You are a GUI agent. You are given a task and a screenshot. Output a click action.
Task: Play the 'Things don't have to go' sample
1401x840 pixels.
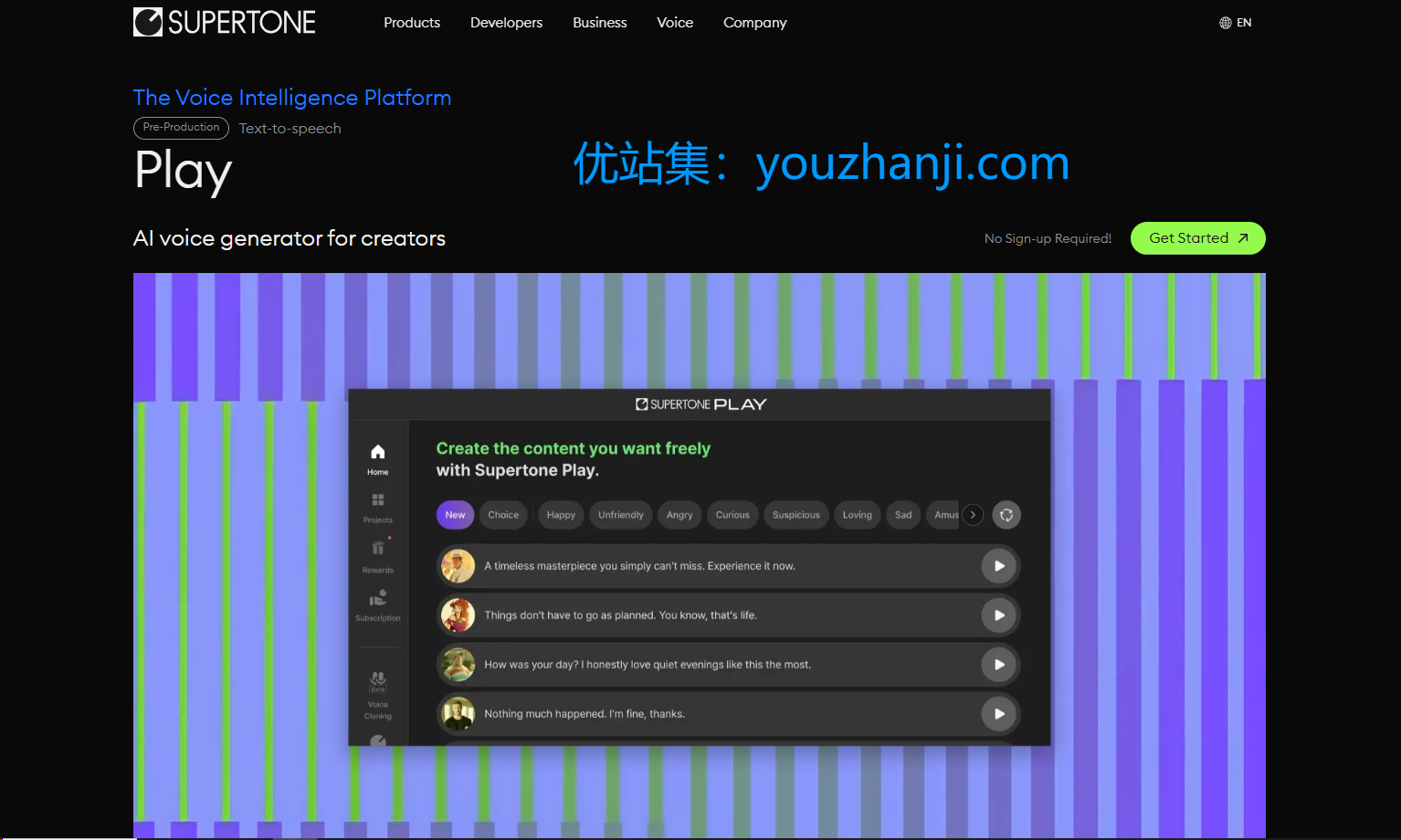(999, 615)
